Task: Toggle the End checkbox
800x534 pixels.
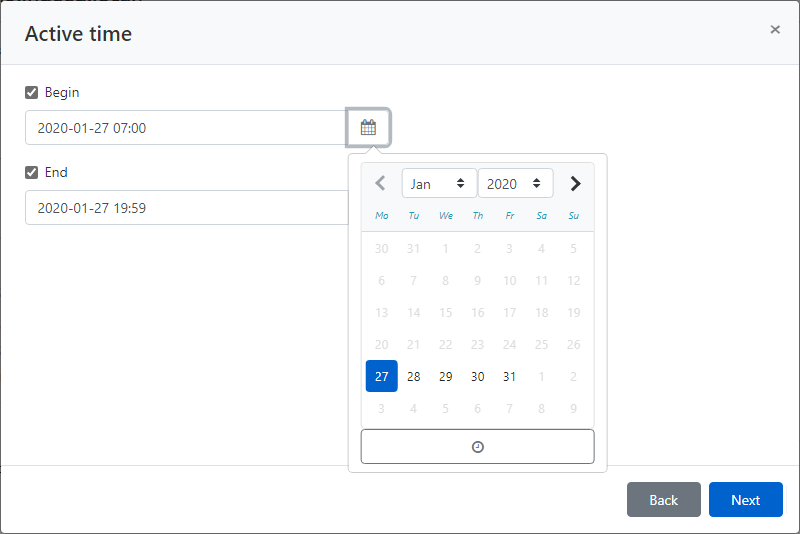Action: (x=32, y=173)
